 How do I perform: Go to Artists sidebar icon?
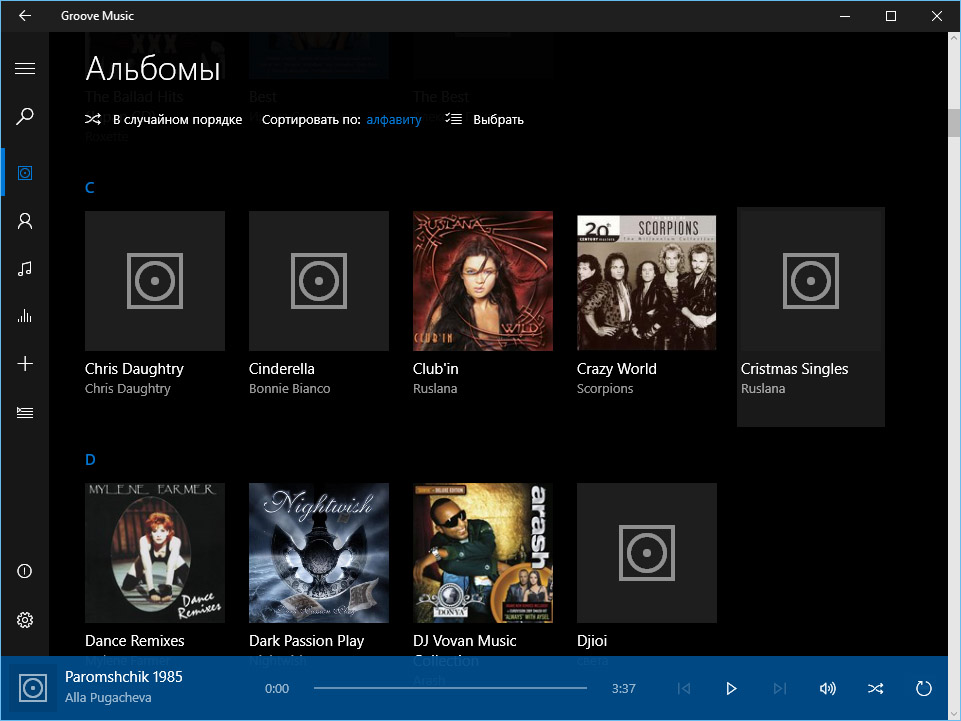coord(25,221)
